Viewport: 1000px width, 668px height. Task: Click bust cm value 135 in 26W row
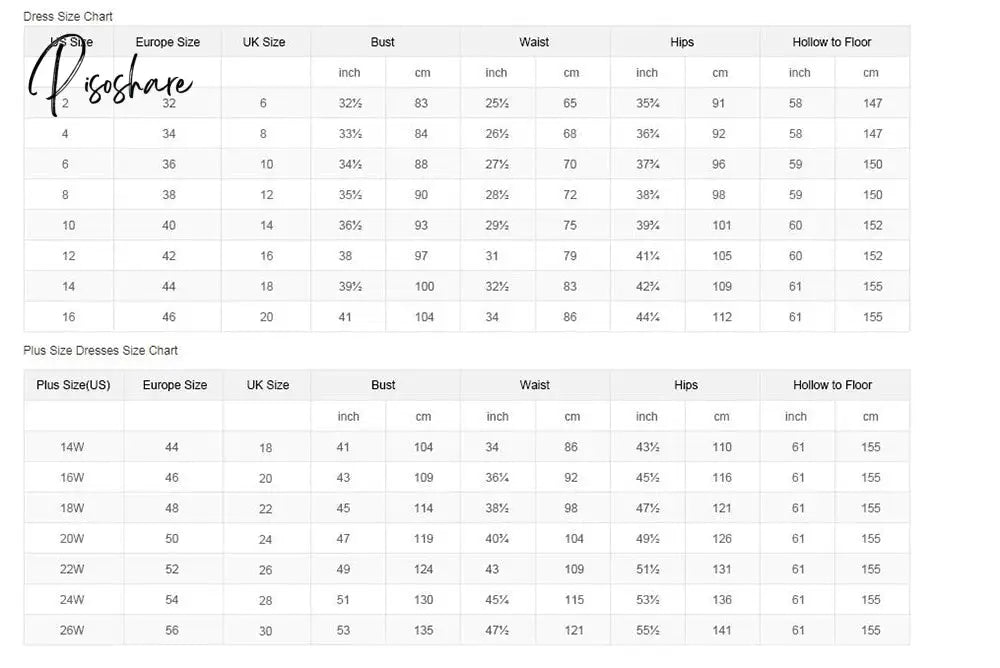click(x=423, y=630)
